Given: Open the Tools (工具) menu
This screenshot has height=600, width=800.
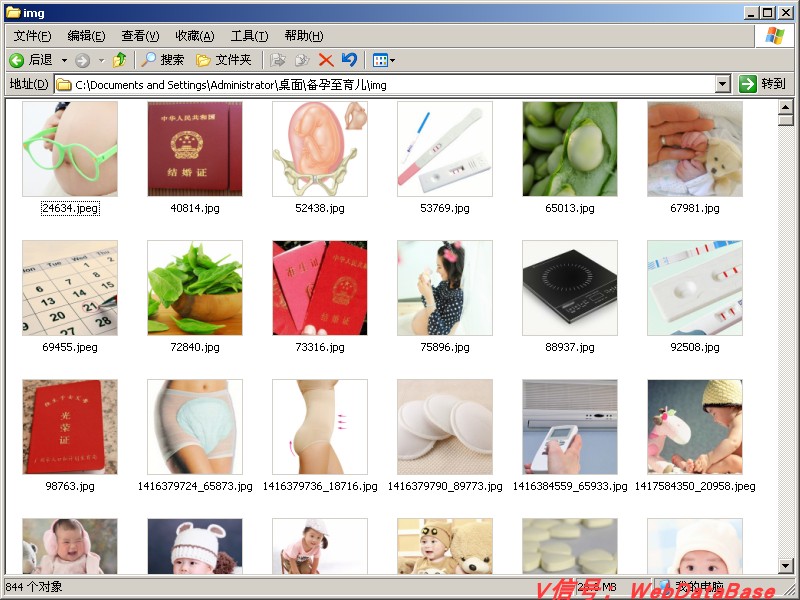Looking at the screenshot, I should (249, 36).
